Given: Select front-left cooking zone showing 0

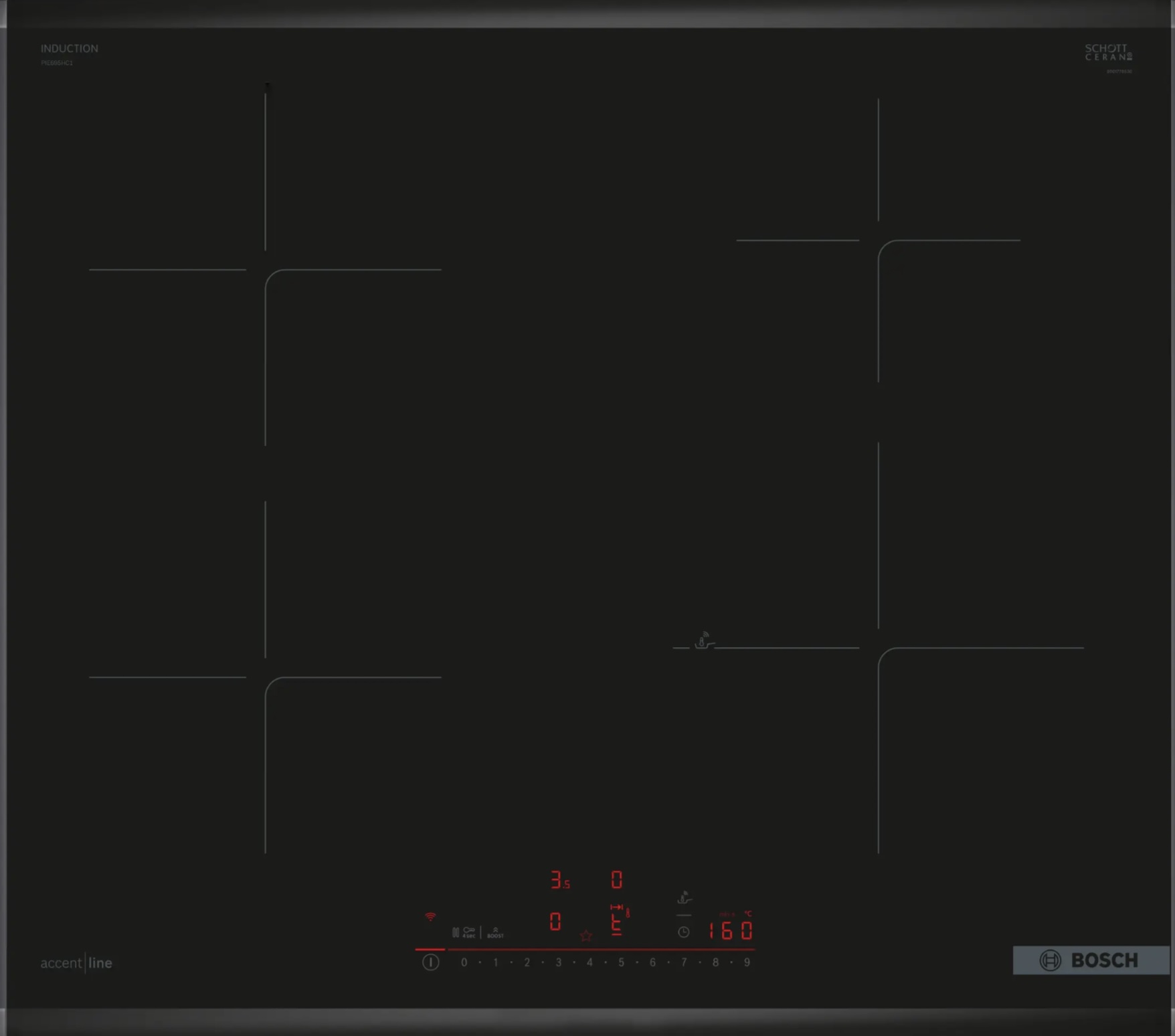Looking at the screenshot, I should (555, 922).
